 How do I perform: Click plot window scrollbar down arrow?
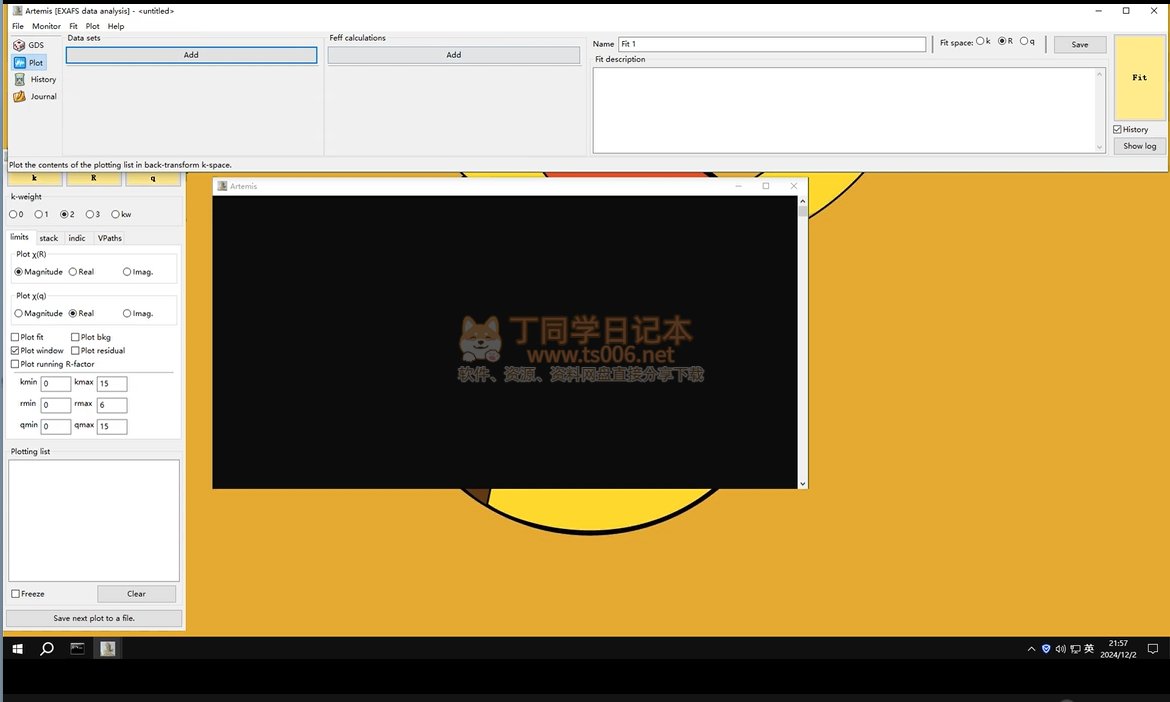(x=802, y=483)
